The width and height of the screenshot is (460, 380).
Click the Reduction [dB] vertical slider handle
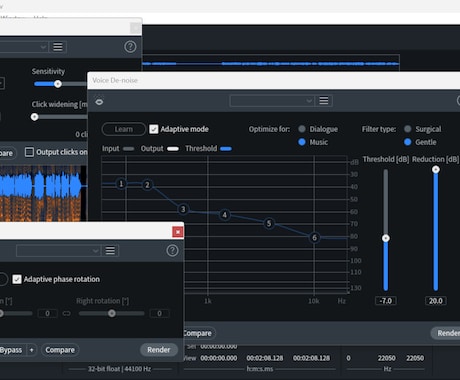point(436,170)
